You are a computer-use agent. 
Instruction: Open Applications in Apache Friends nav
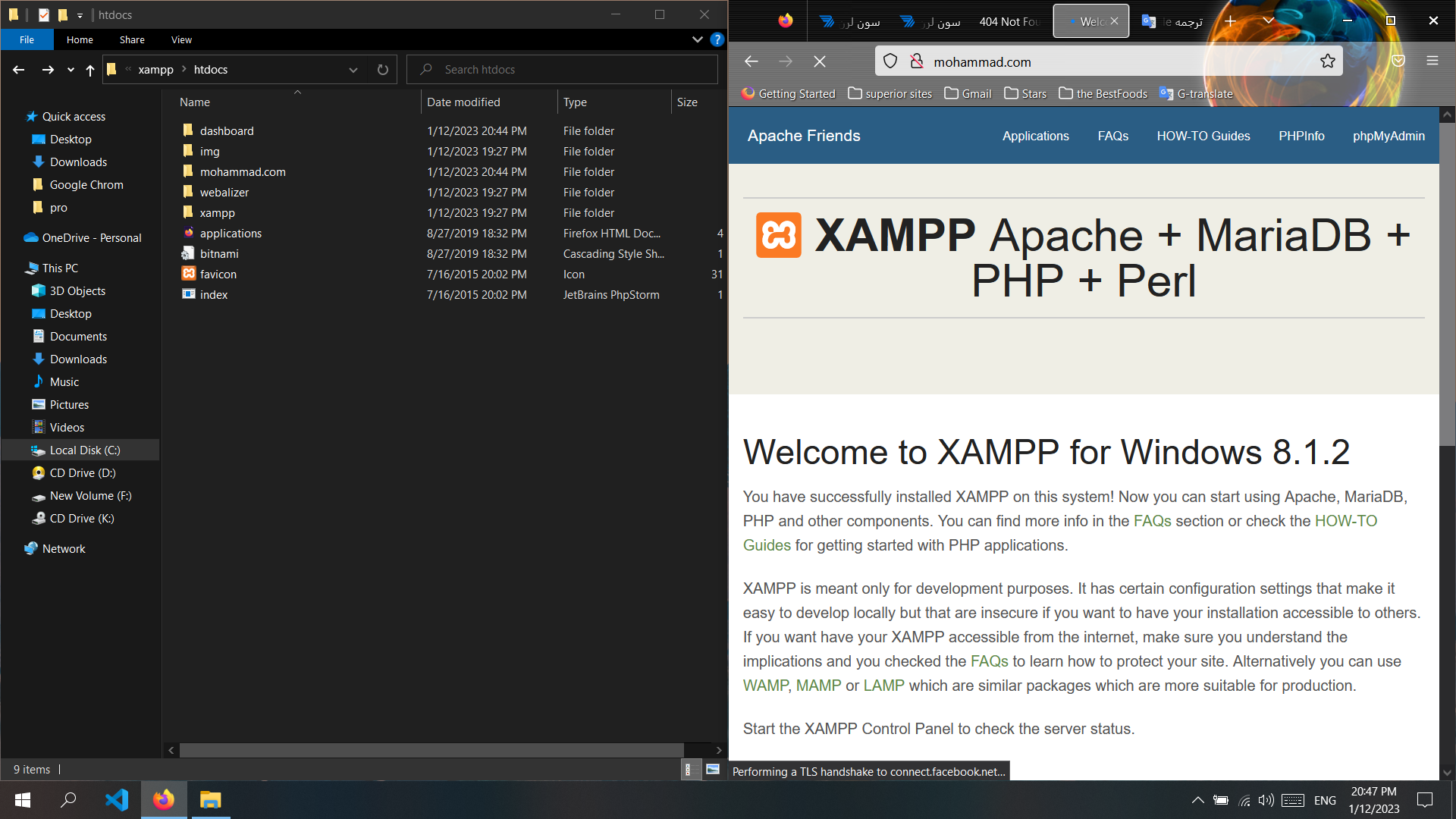1035,136
